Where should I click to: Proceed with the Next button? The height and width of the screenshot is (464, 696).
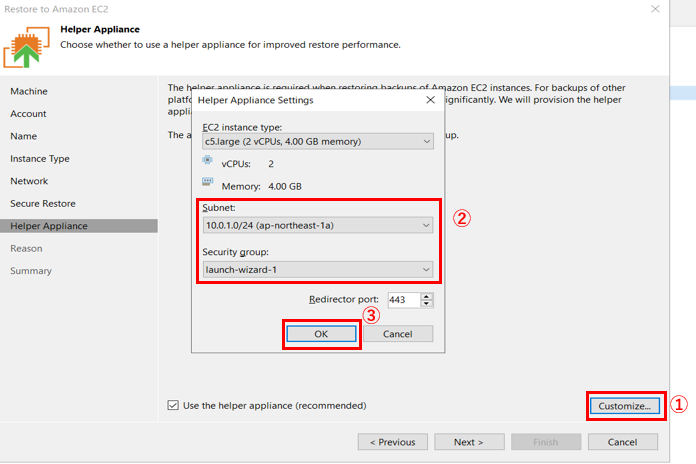(469, 442)
